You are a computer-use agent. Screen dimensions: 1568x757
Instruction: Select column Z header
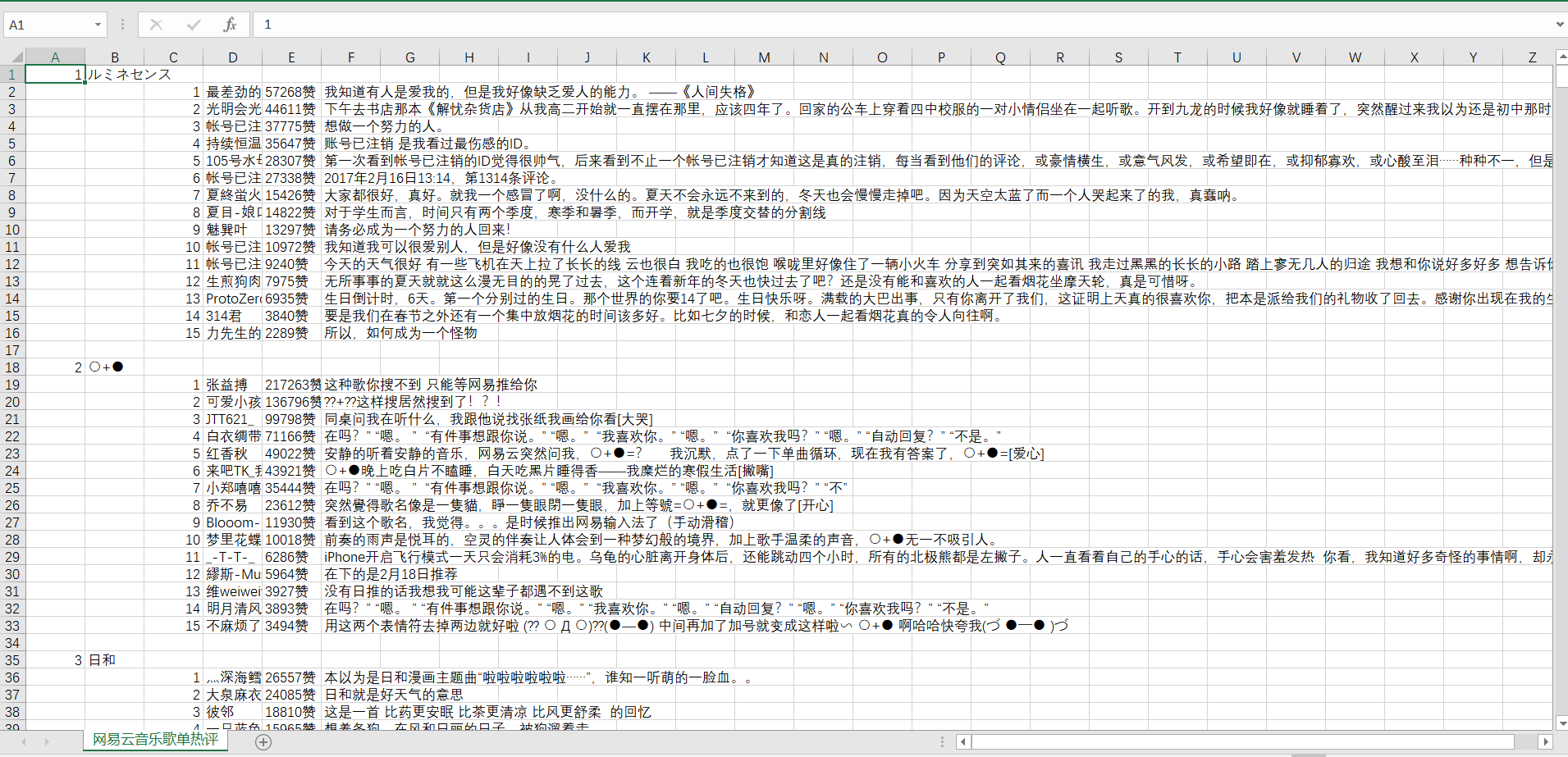point(1532,57)
